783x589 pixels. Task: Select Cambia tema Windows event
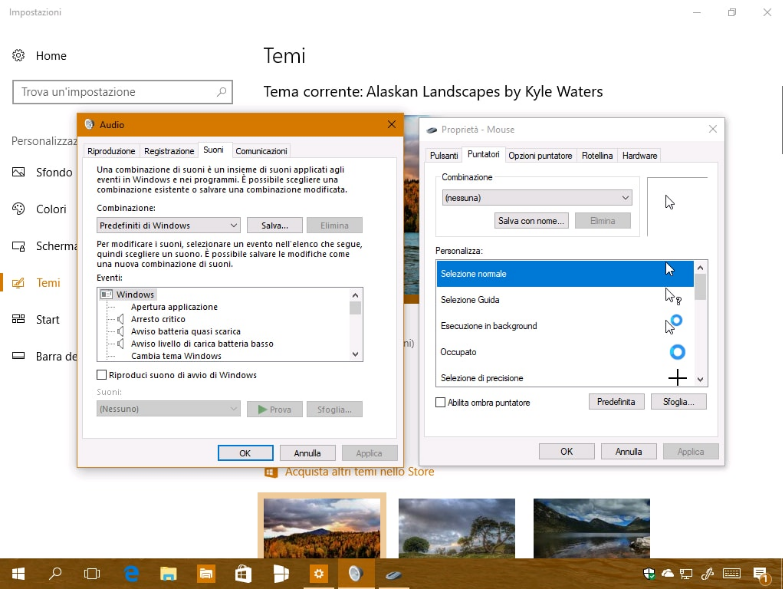[x=176, y=356]
